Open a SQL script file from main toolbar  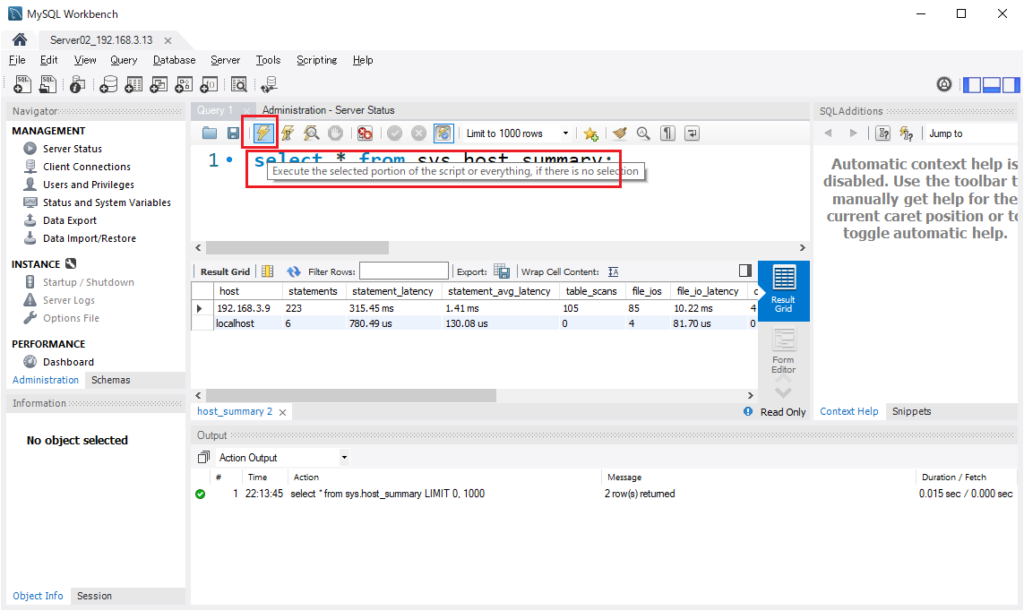(x=48, y=84)
